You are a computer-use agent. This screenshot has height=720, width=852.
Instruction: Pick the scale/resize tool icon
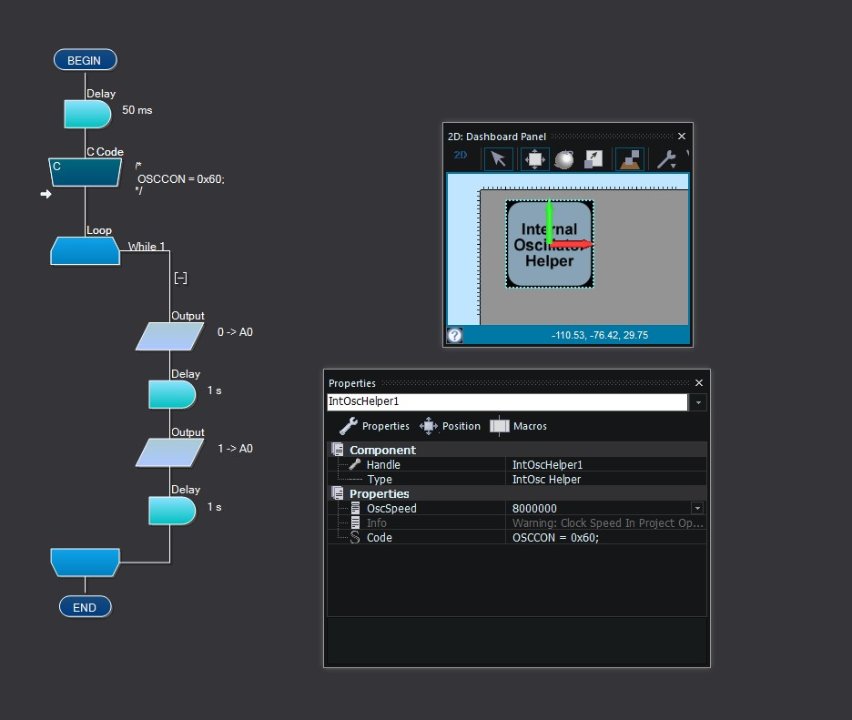pos(593,159)
